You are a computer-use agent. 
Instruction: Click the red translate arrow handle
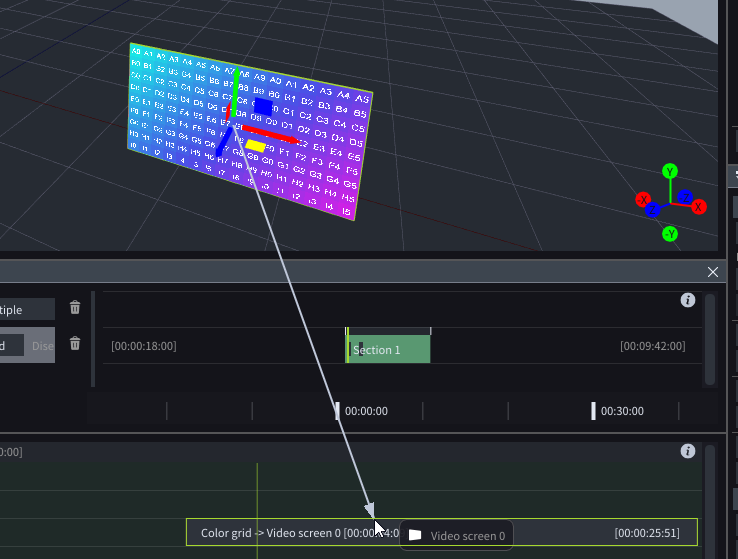[272, 134]
